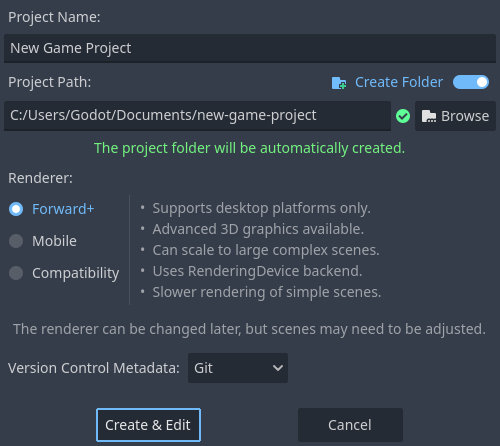Click the Create Folder icon with plus sign
Image resolution: width=500 pixels, height=446 pixels.
(x=339, y=83)
